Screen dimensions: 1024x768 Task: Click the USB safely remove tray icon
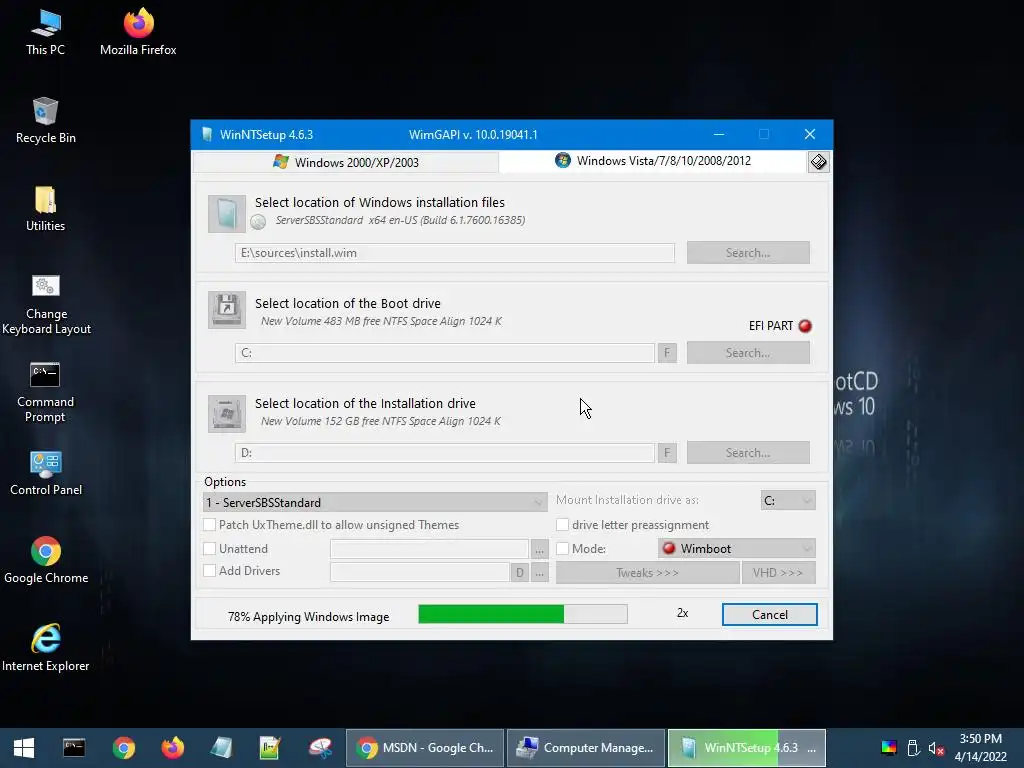pyautogui.click(x=914, y=748)
